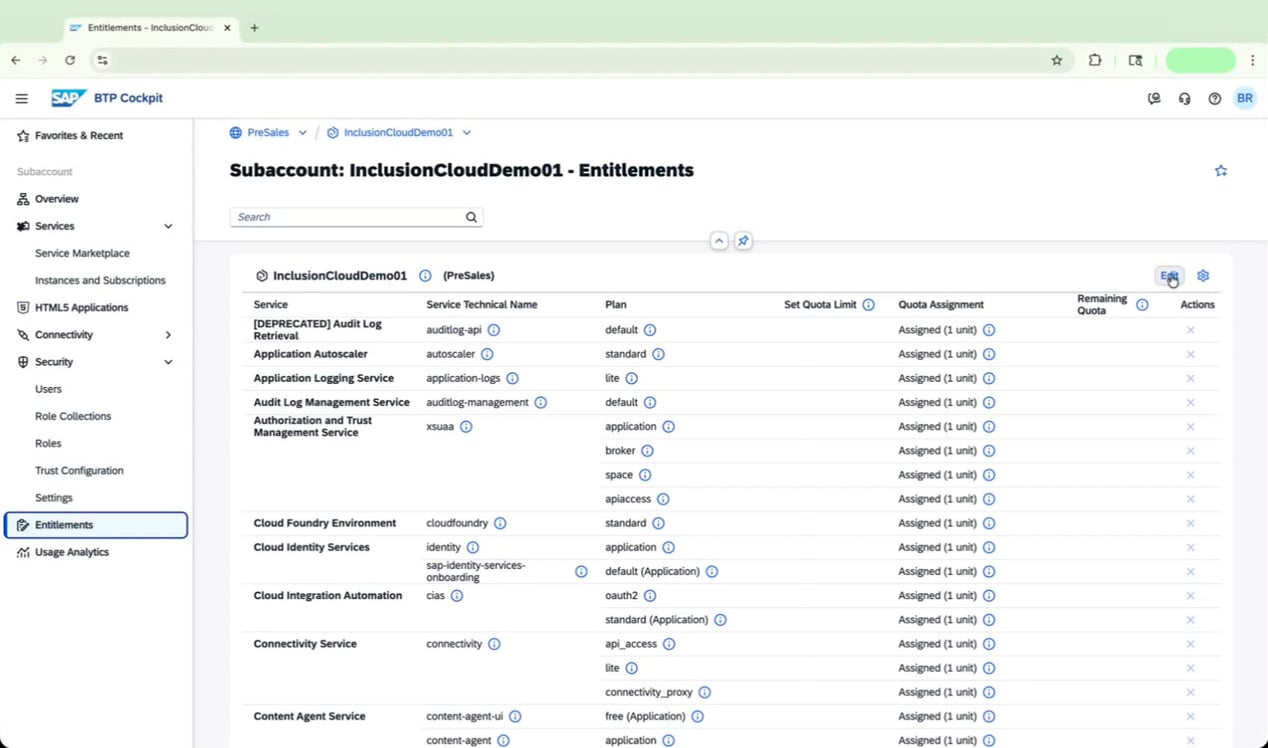
Task: Open the BR user profile avatar
Action: (1244, 98)
